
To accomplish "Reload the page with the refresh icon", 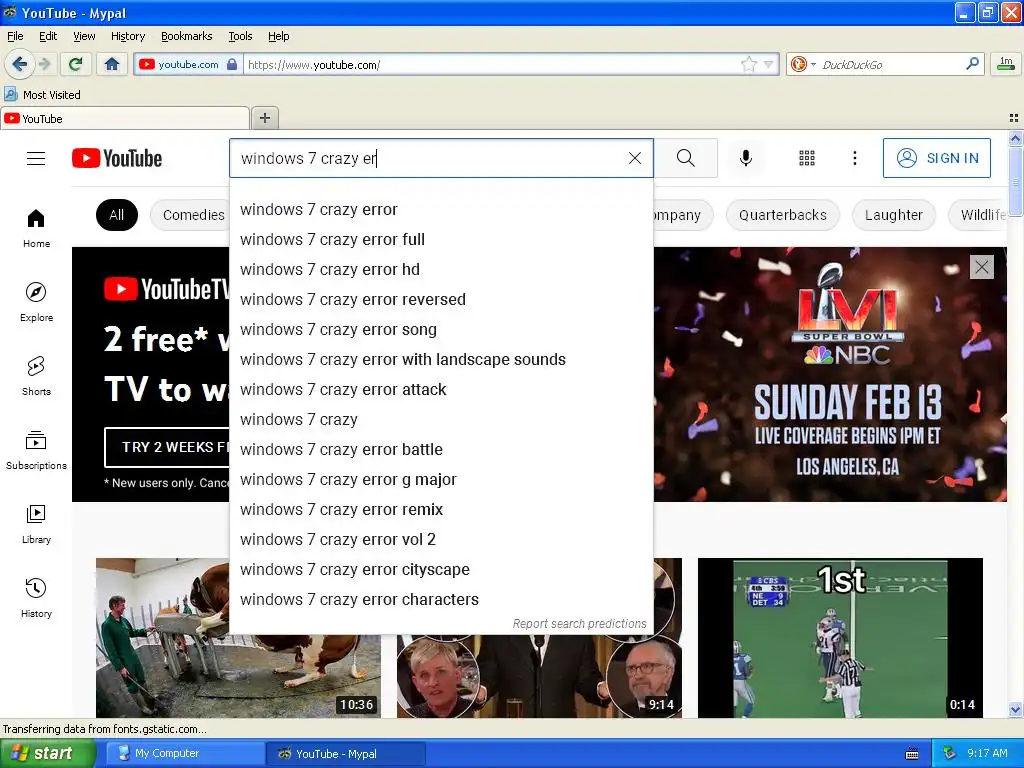I will (76, 64).
